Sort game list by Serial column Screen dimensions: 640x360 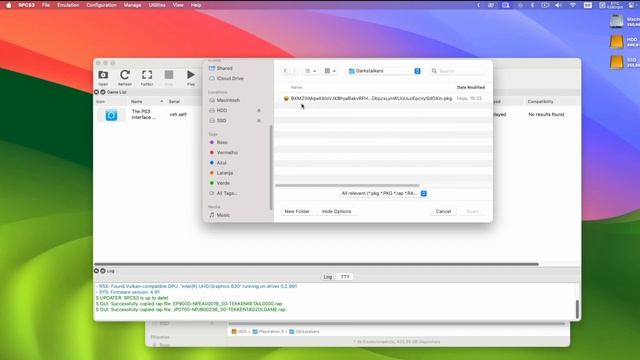pyautogui.click(x=174, y=101)
